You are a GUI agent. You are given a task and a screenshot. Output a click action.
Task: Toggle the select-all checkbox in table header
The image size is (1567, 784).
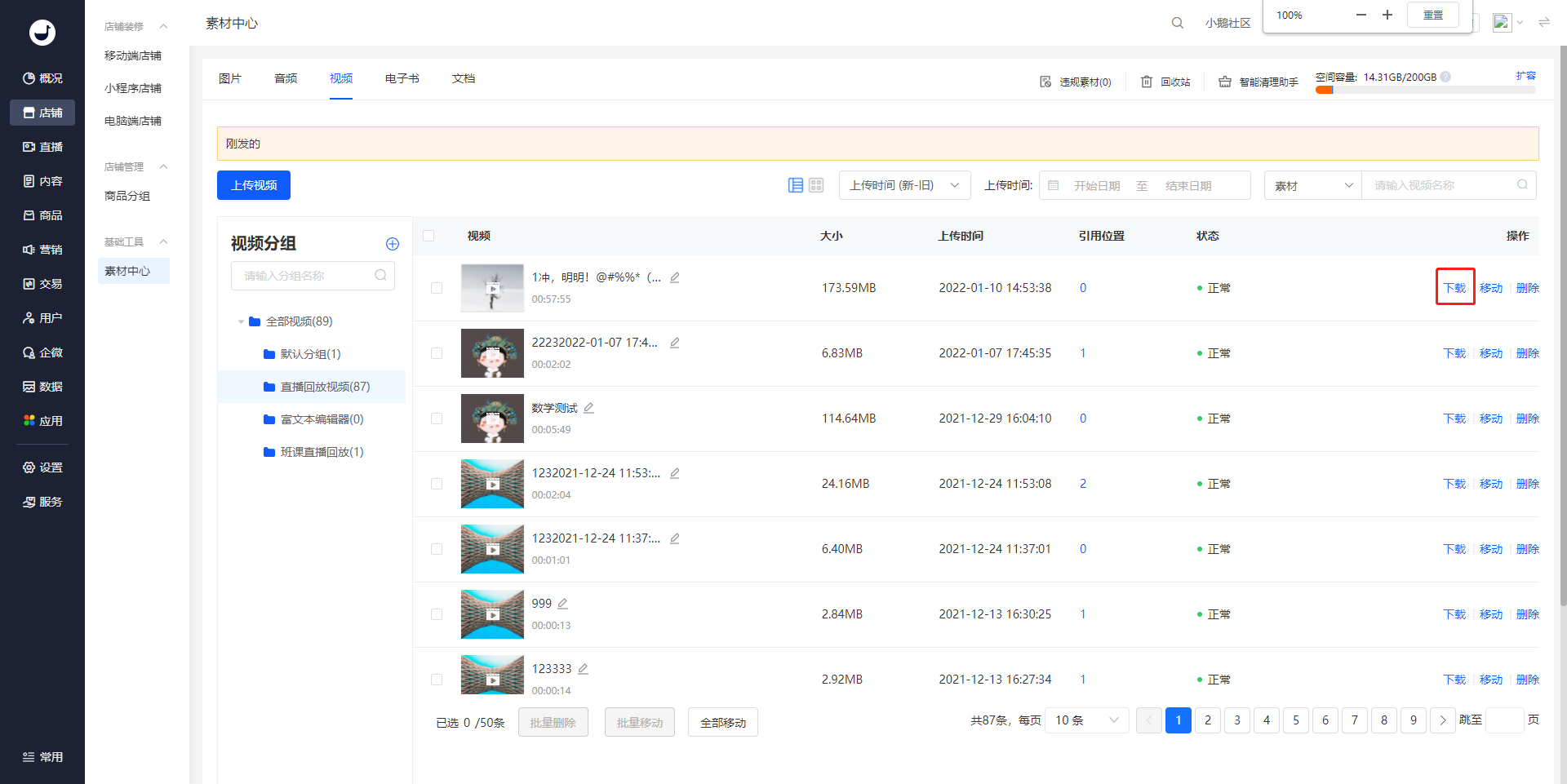(x=428, y=236)
